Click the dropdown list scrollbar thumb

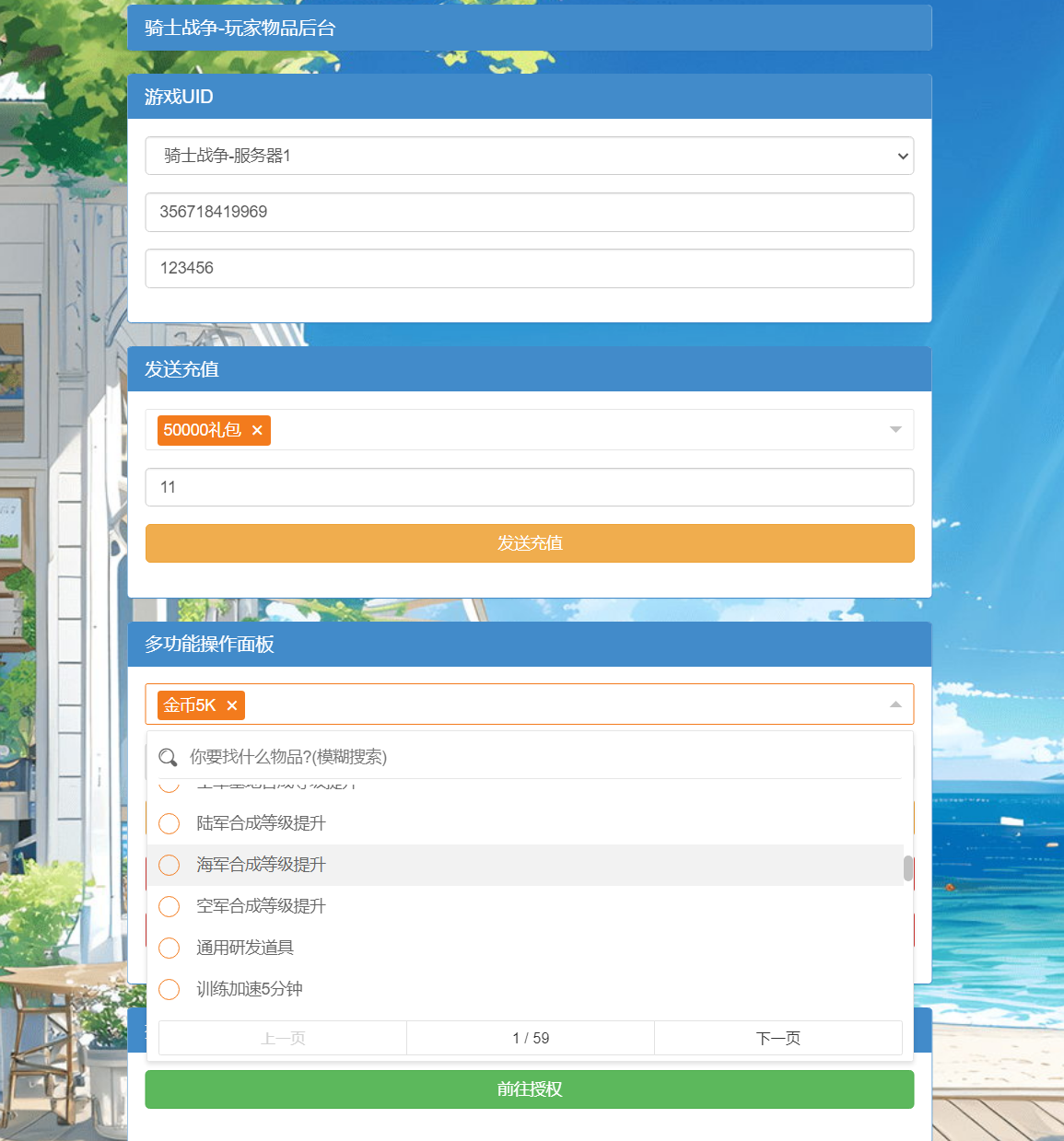[x=907, y=868]
